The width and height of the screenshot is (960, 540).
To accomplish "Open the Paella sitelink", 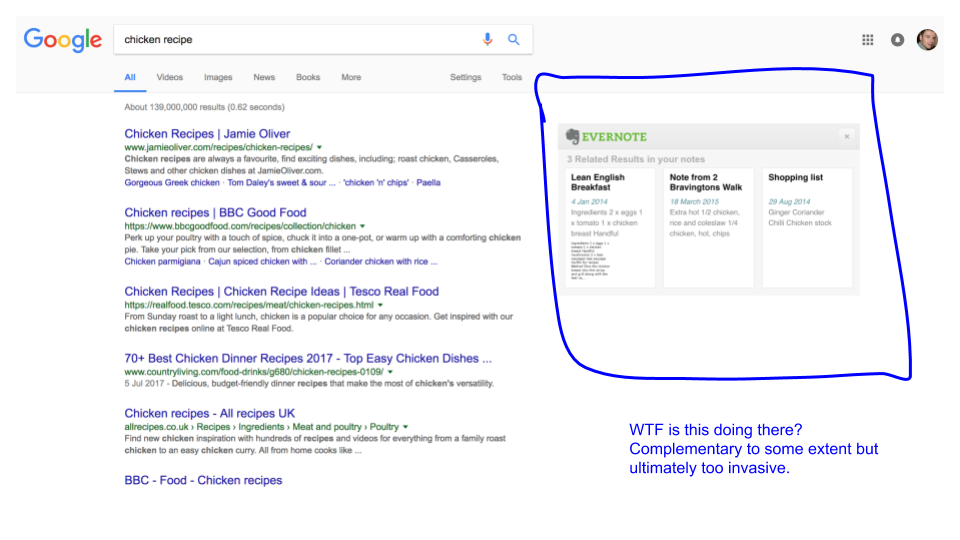I will tap(429, 182).
